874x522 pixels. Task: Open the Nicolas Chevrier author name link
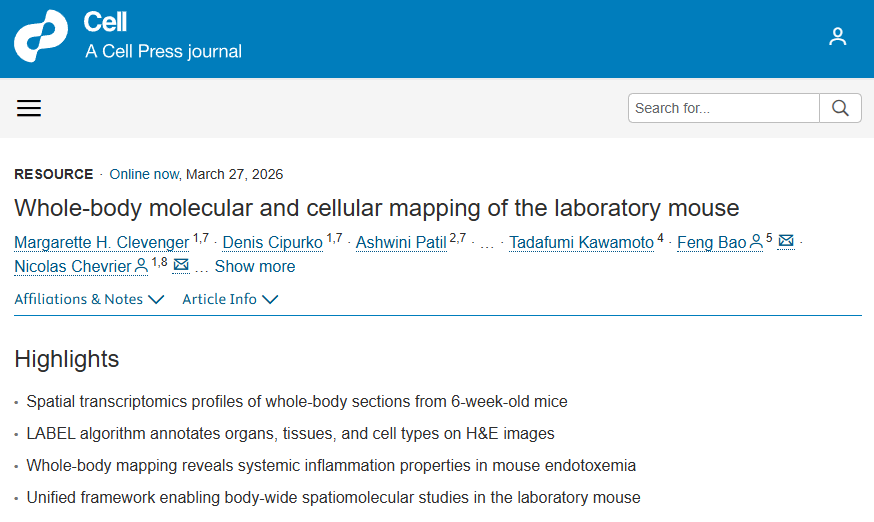(73, 266)
